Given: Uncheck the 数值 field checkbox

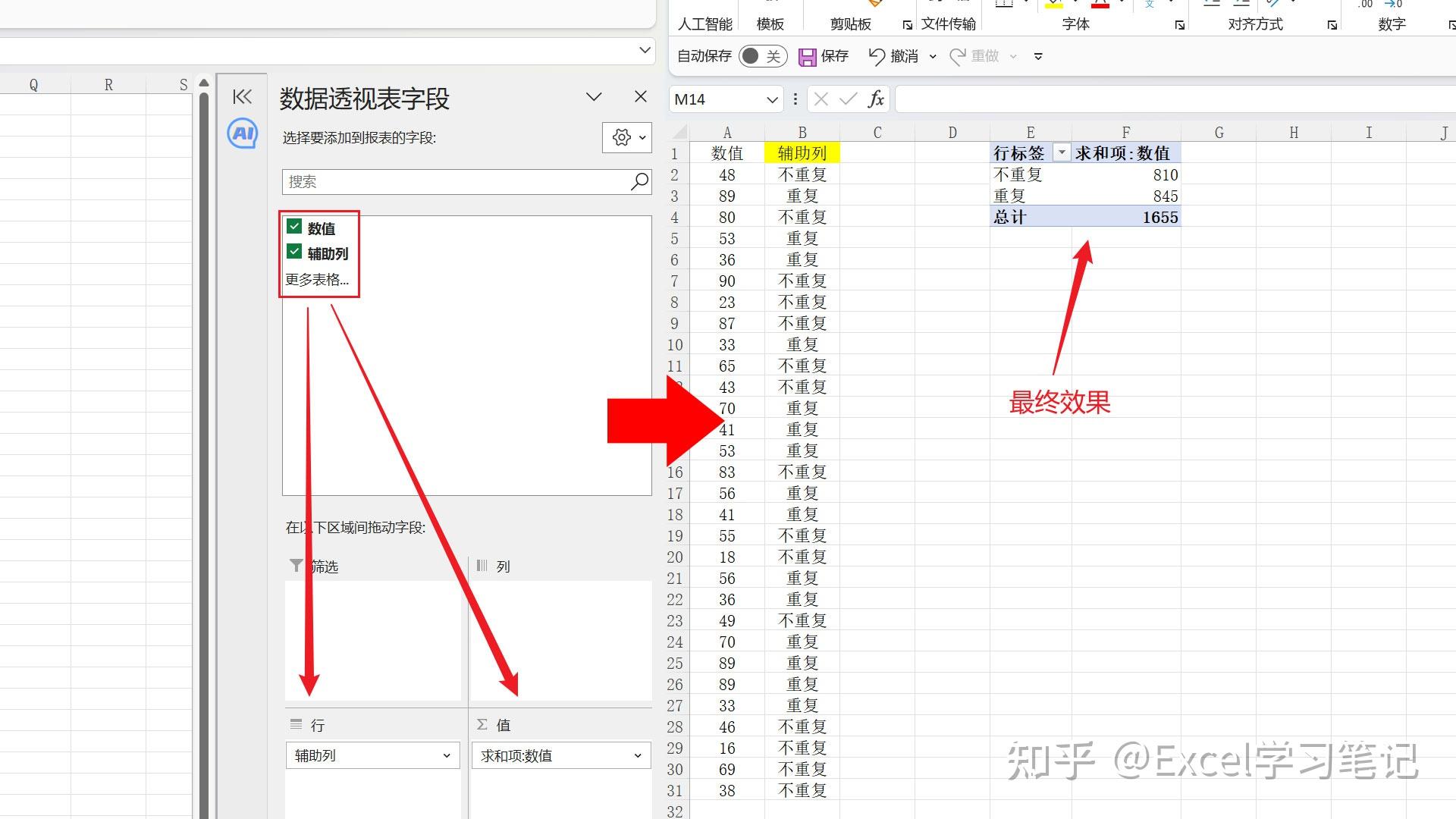Looking at the screenshot, I should [294, 226].
